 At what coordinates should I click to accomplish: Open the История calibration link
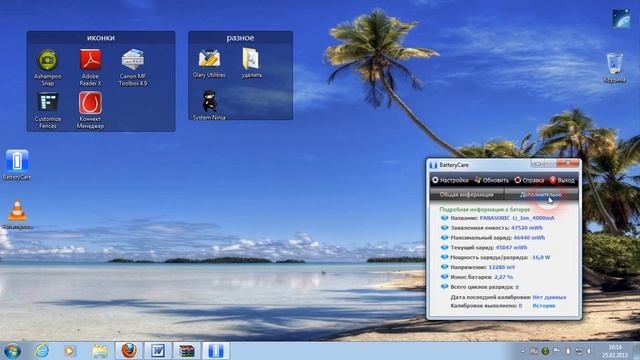tap(544, 305)
